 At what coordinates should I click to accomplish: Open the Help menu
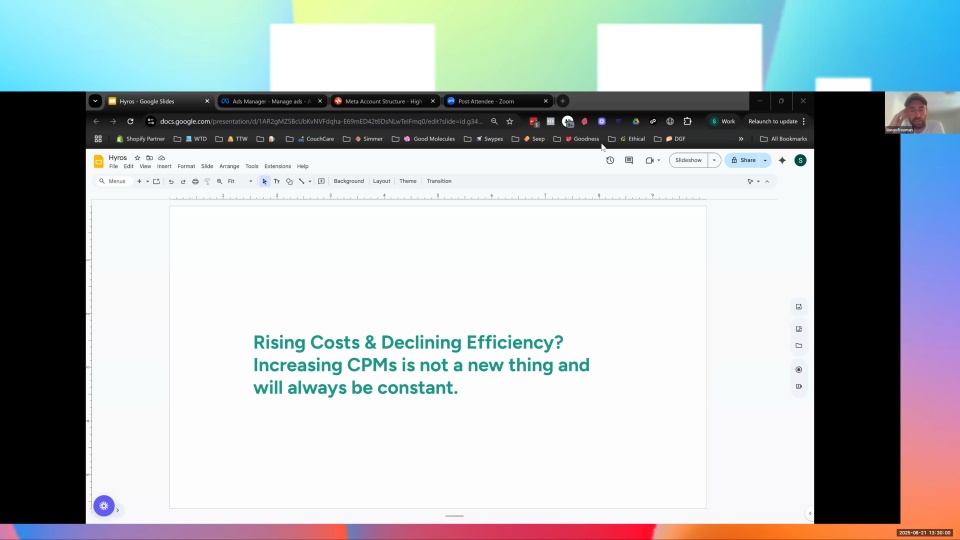click(x=302, y=167)
